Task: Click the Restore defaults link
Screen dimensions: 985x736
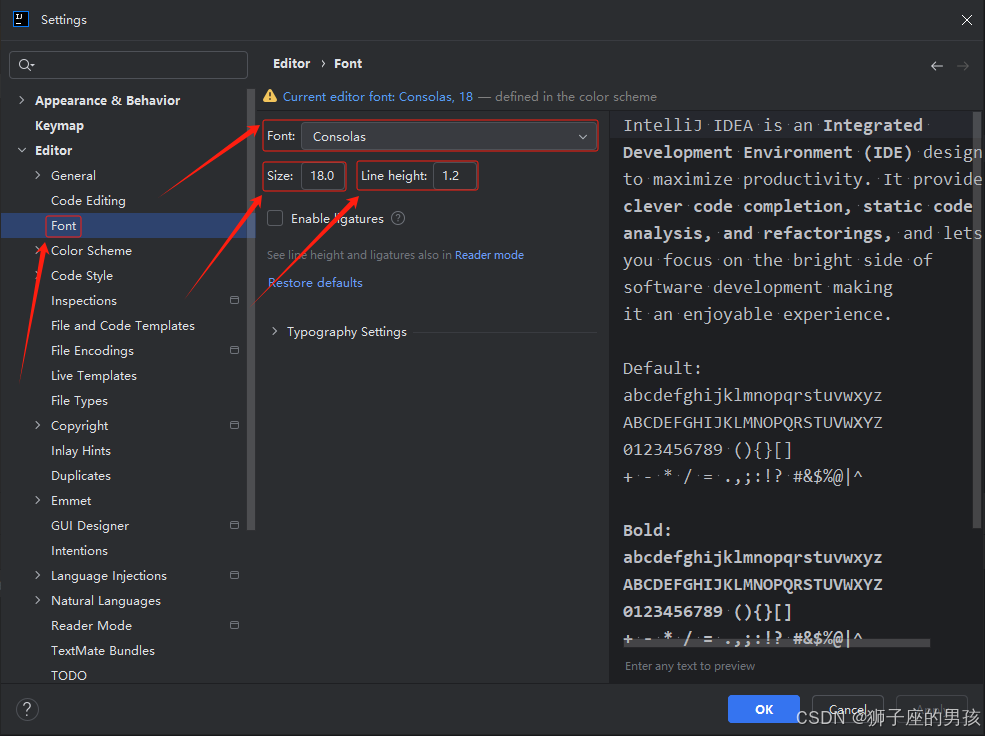Action: point(315,283)
